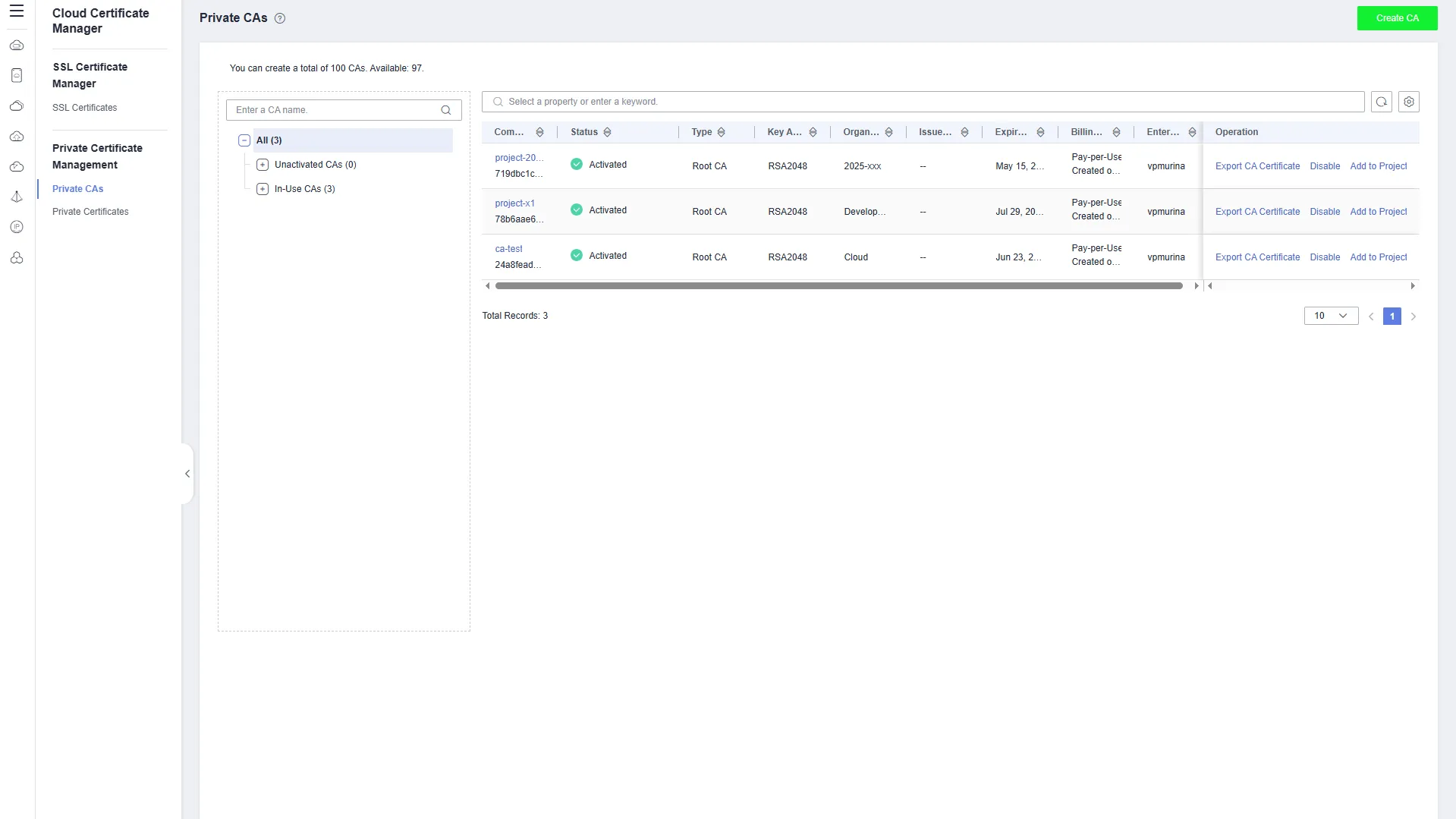Collapse the All (3) tree node

coord(244,140)
